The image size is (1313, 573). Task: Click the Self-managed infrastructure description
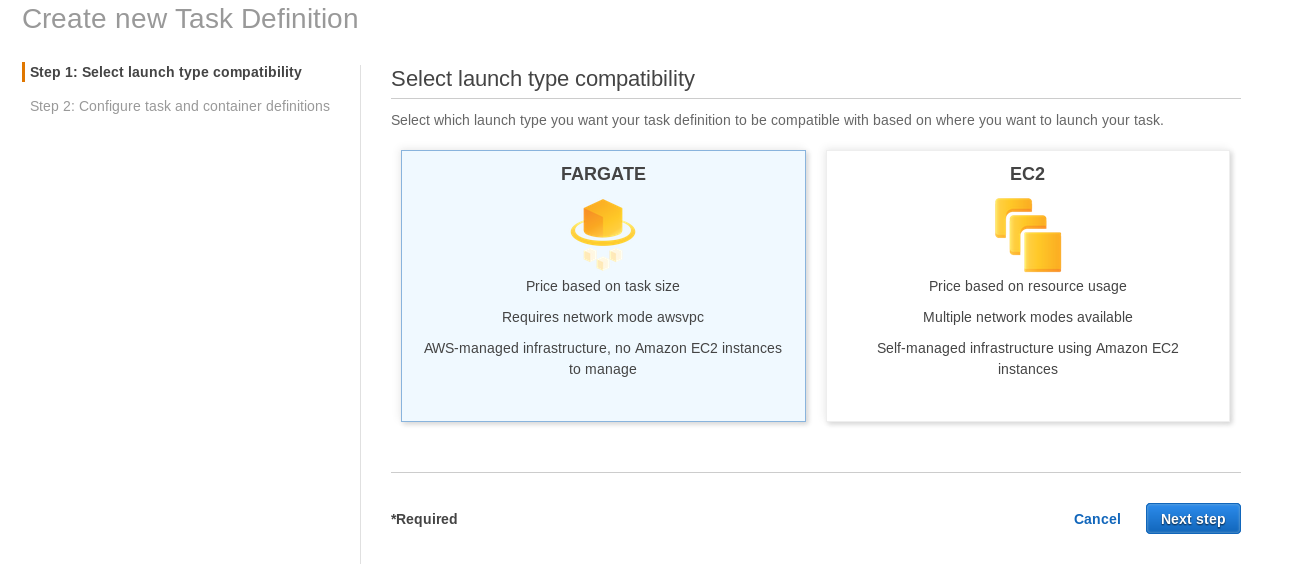[1027, 358]
